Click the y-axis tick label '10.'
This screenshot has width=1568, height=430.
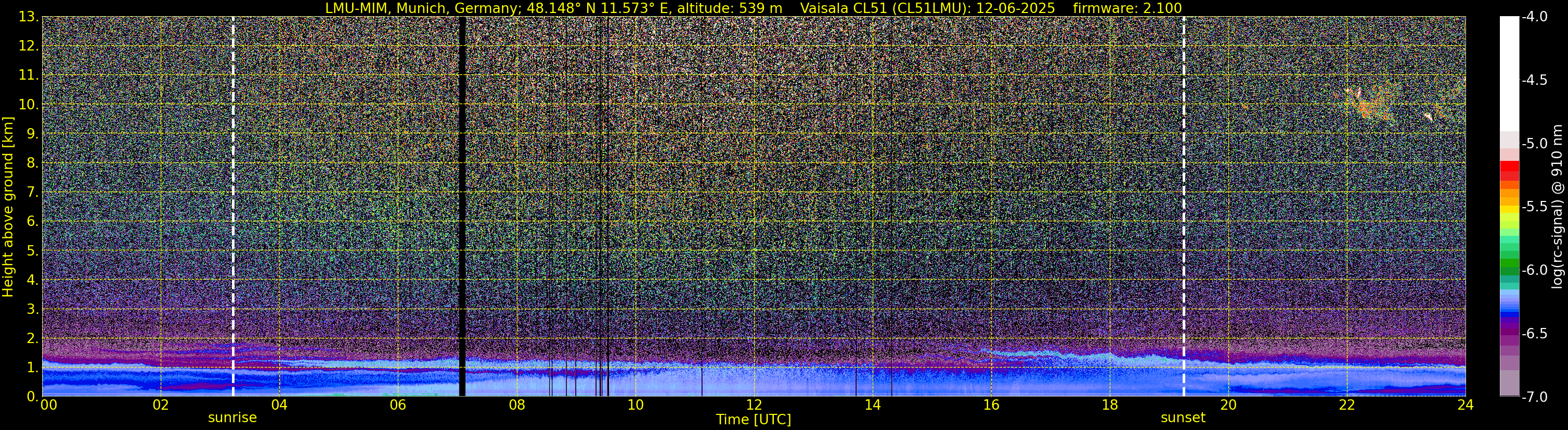[29, 104]
